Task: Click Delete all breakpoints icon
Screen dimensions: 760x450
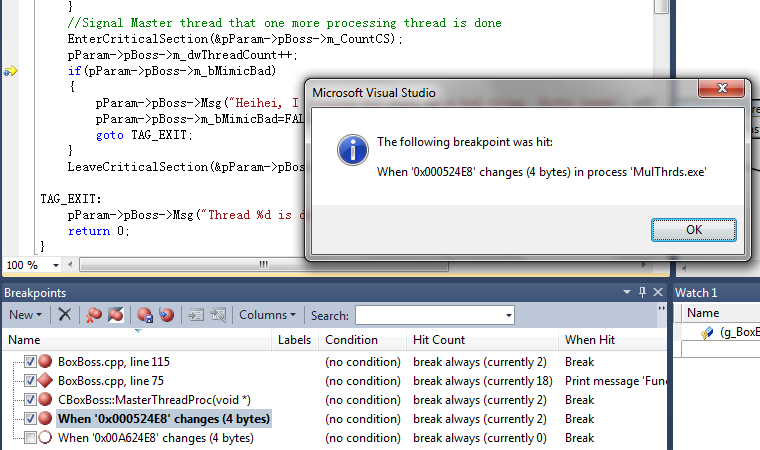Action: click(x=91, y=315)
